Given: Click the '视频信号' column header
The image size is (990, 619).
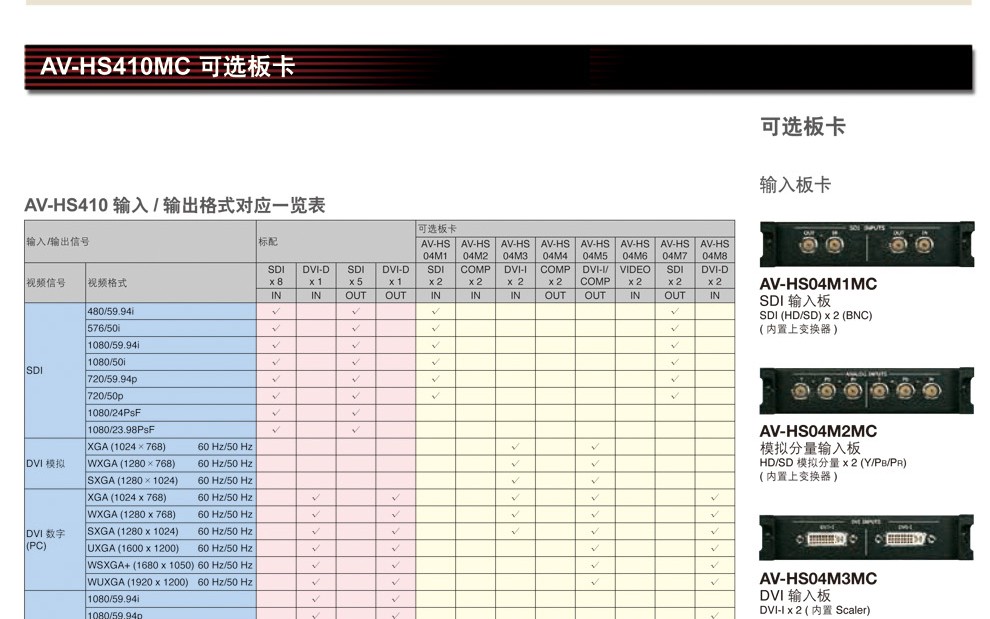Looking at the screenshot, I should click(x=55, y=282).
